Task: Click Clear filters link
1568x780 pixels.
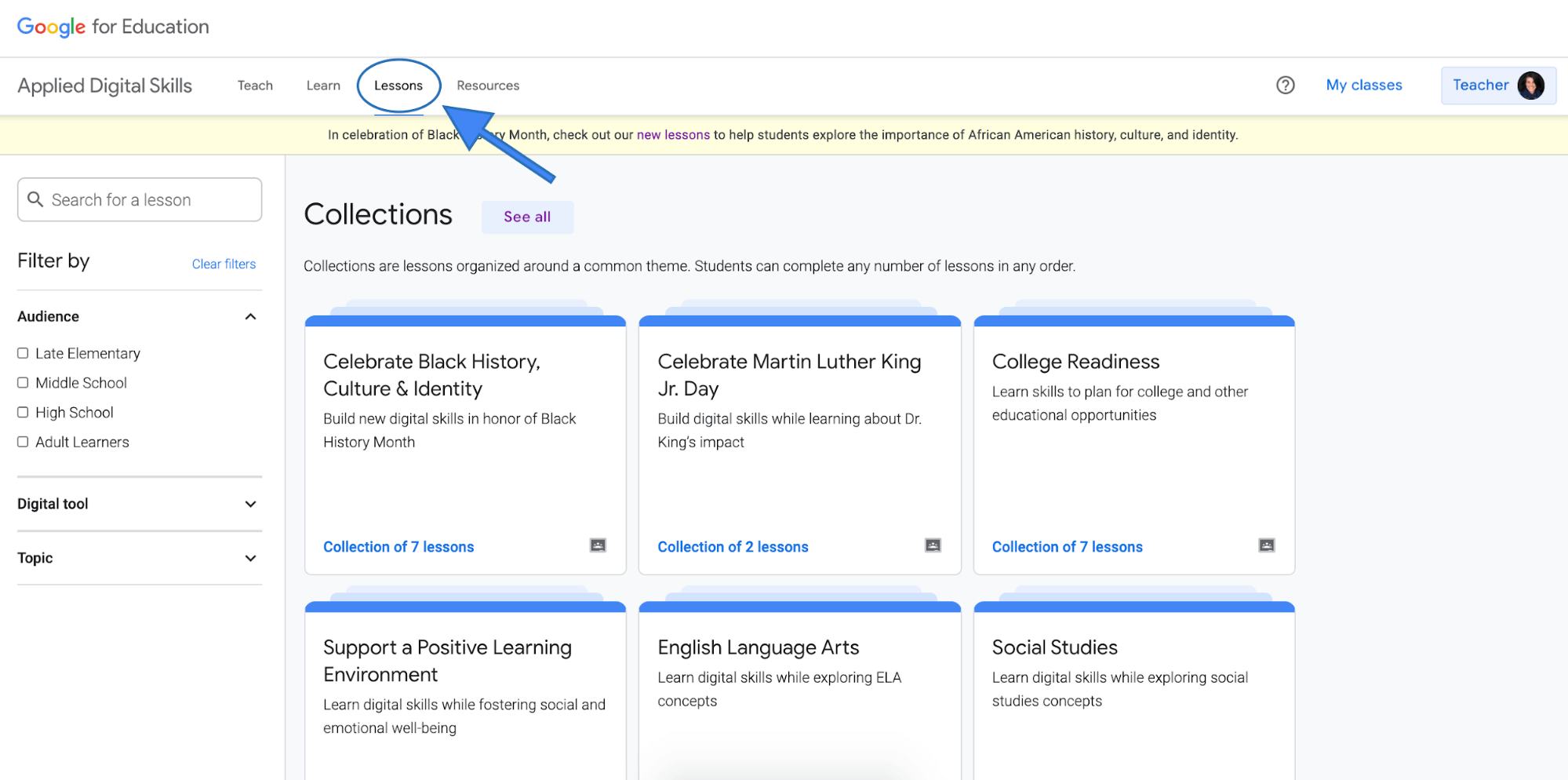Action: coord(224,264)
